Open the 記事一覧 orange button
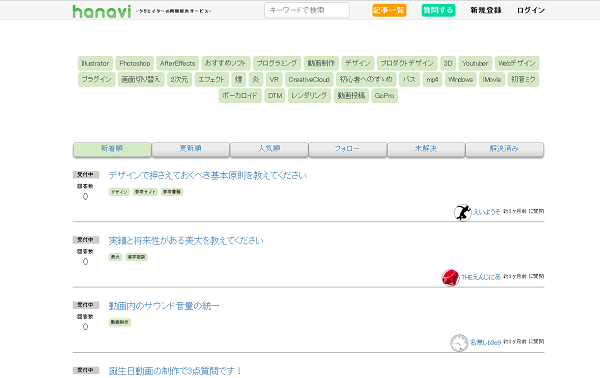The image size is (600, 378). 389,10
